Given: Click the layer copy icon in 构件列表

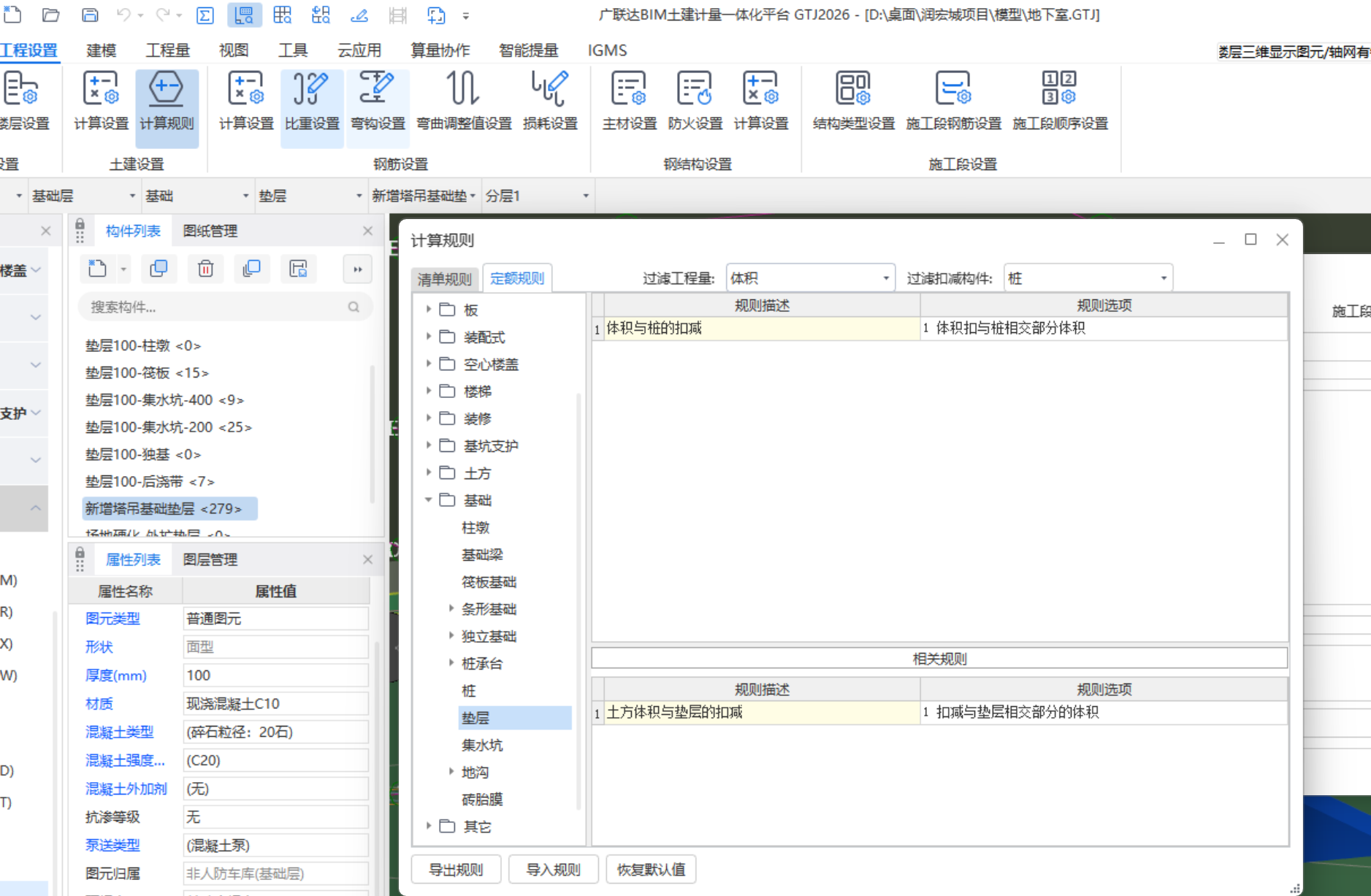Looking at the screenshot, I should pyautogui.click(x=252, y=269).
